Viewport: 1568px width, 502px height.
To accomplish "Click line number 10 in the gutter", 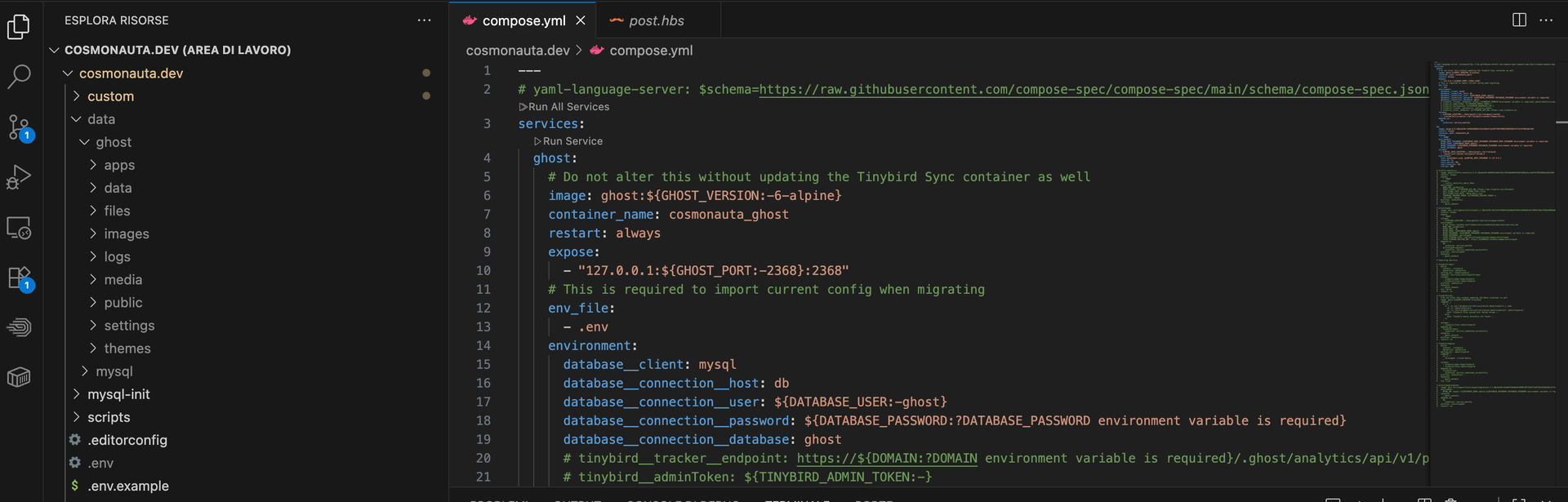I will 483,270.
